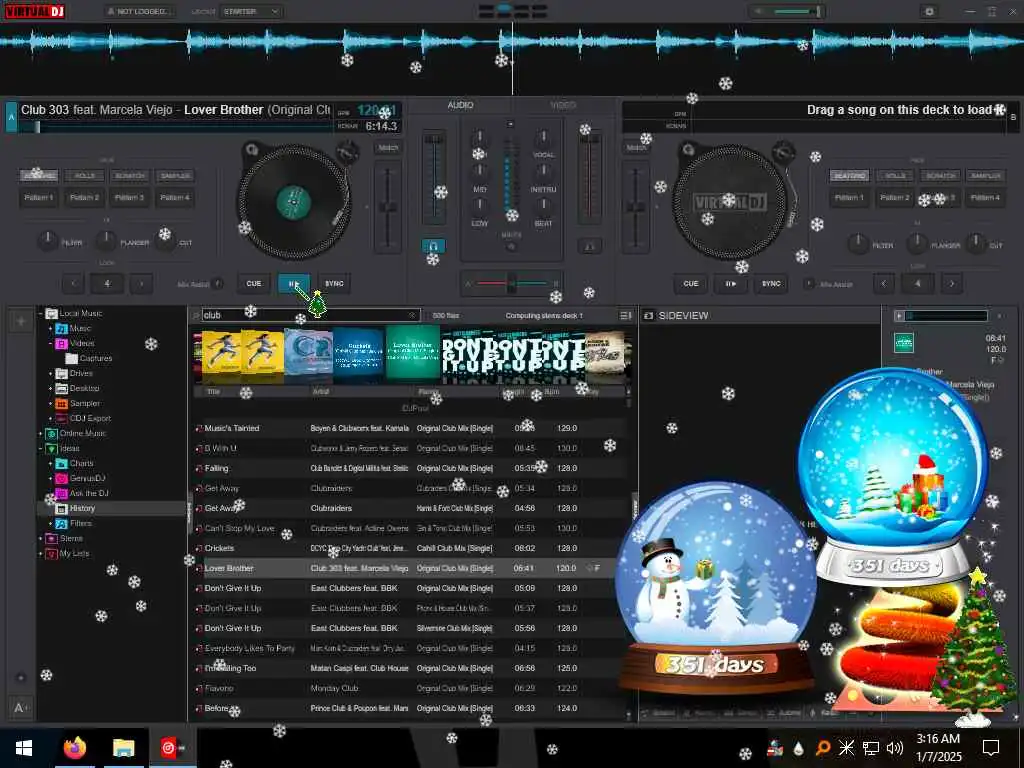
Task: Select SCRATCH pad mode on deck A
Action: tap(130, 176)
